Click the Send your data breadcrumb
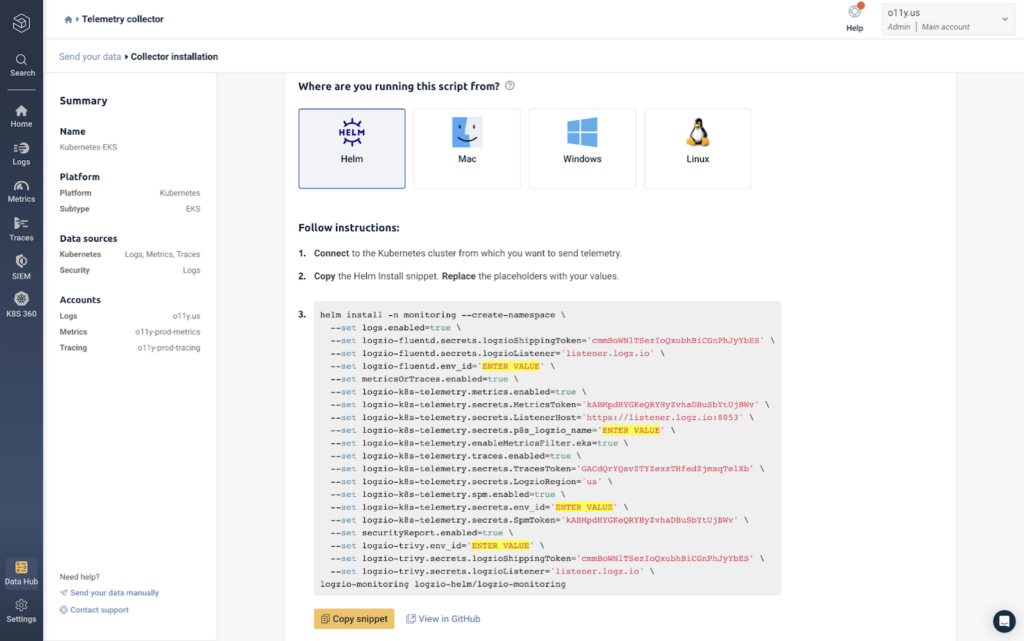This screenshot has width=1024, height=641. [89, 57]
